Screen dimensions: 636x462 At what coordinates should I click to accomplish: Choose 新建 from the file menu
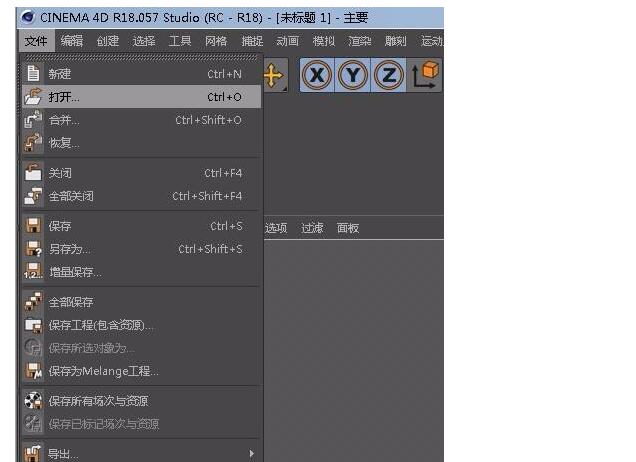tap(142, 74)
